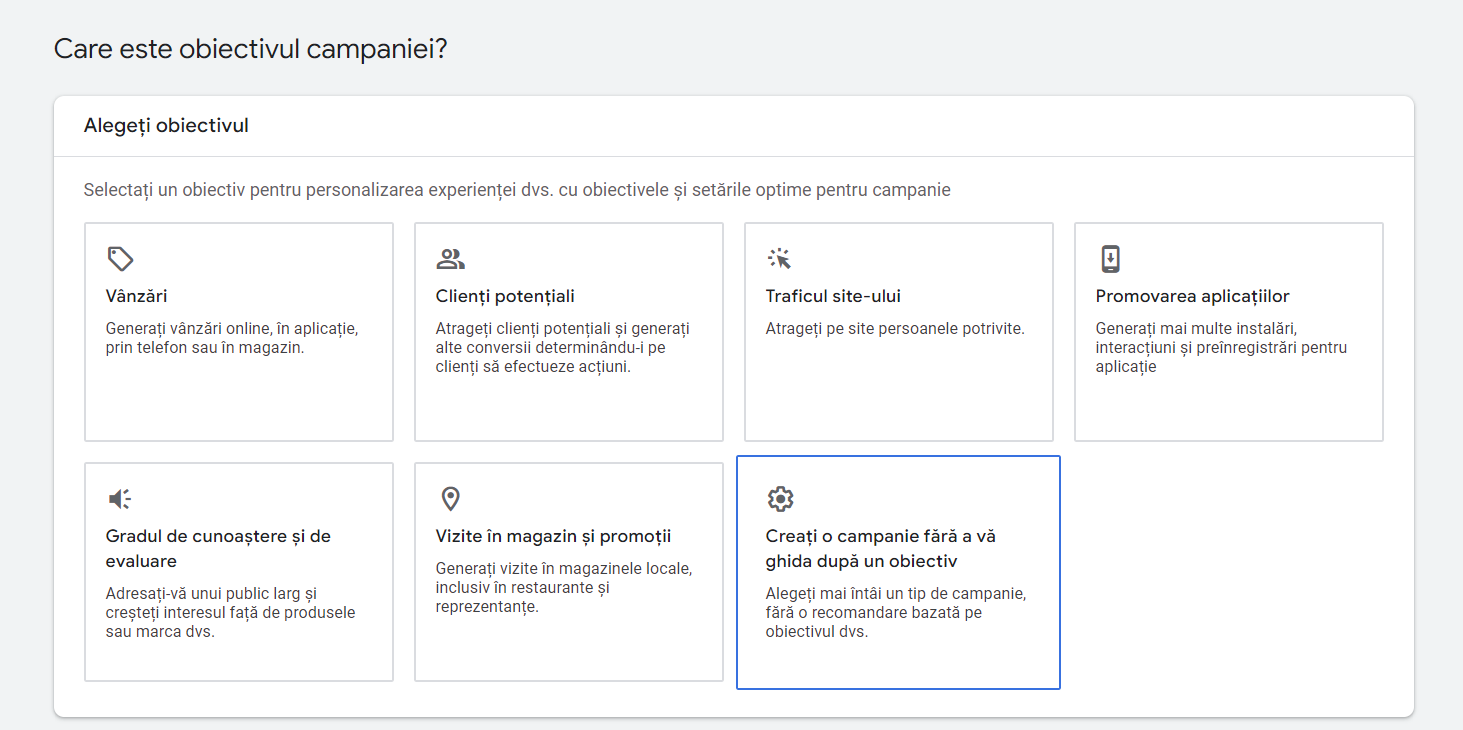The width and height of the screenshot is (1463, 730).
Task: Click text 'Atrageți pe site persoanele potrivite.'
Action: coord(895,328)
